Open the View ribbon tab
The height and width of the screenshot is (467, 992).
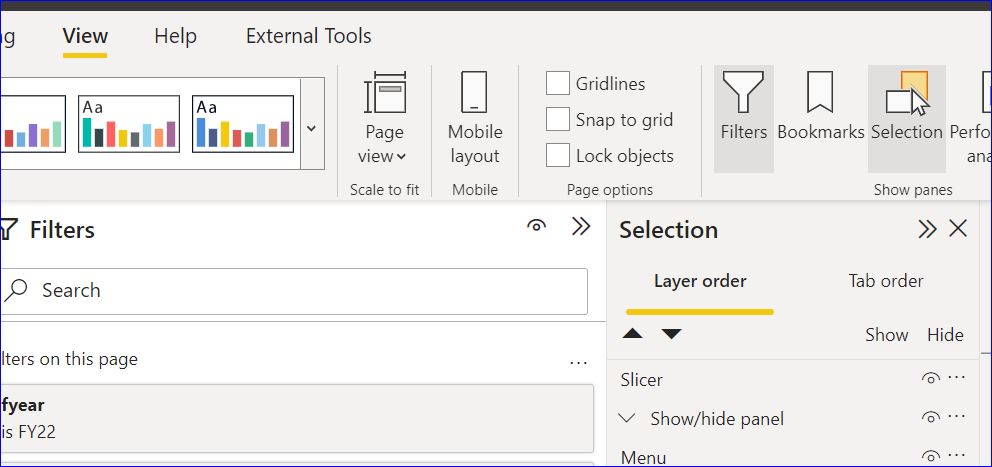(85, 36)
